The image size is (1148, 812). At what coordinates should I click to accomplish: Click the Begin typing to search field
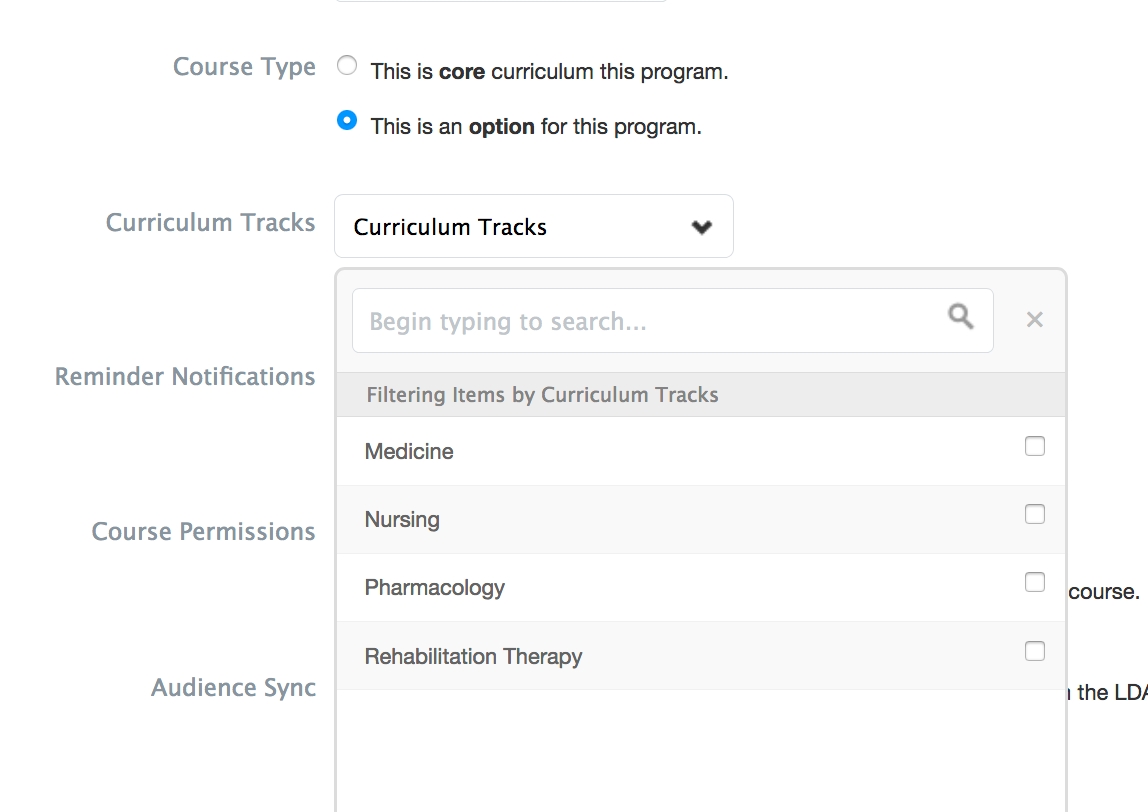[x=650, y=321]
